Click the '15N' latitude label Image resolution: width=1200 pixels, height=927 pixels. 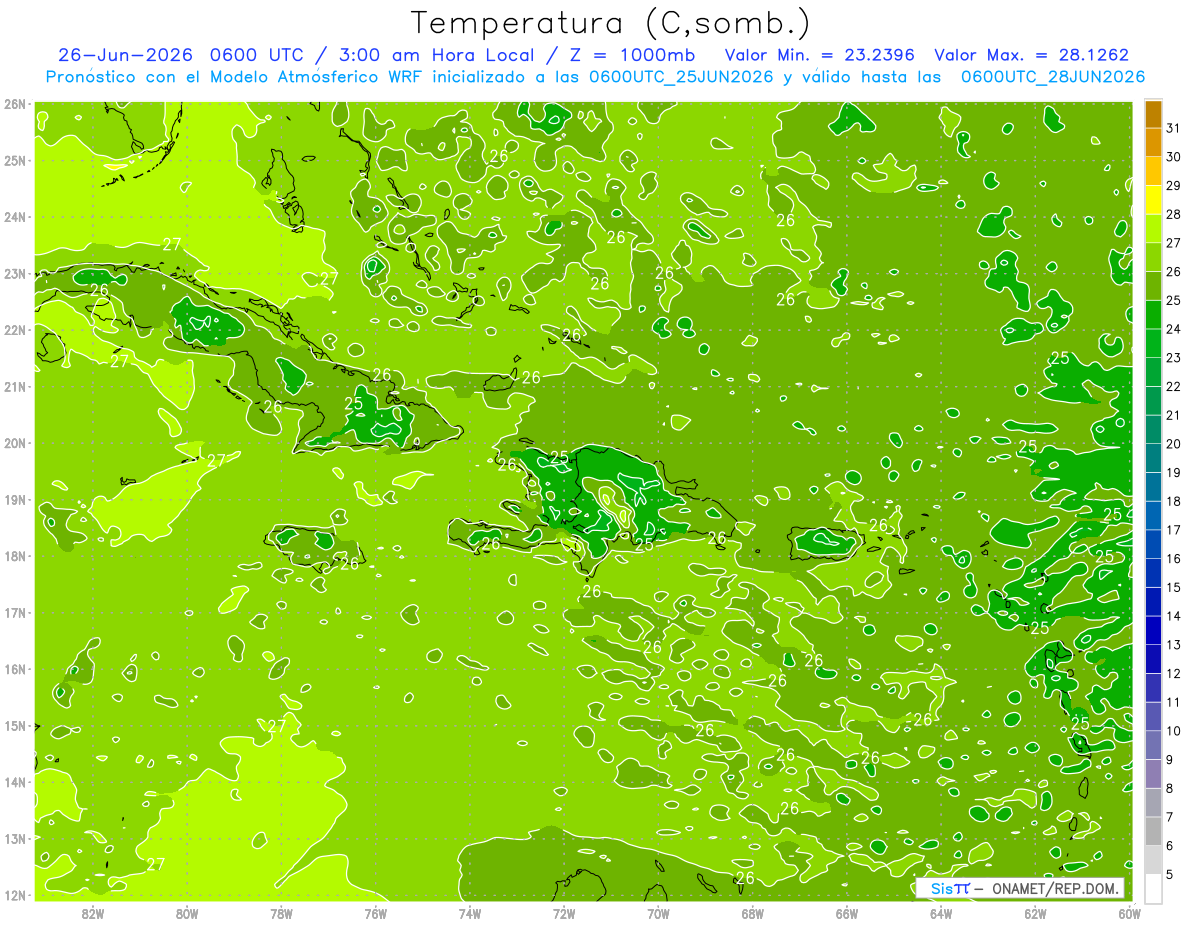point(14,725)
